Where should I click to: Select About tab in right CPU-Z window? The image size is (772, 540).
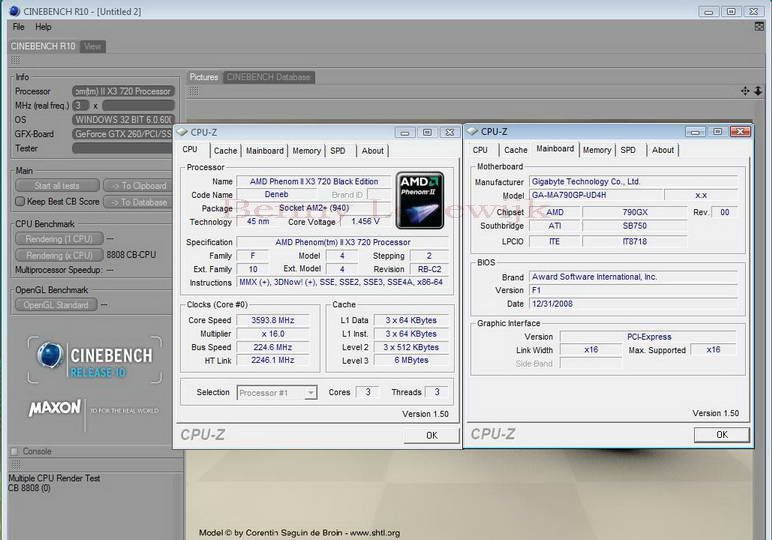click(x=663, y=150)
